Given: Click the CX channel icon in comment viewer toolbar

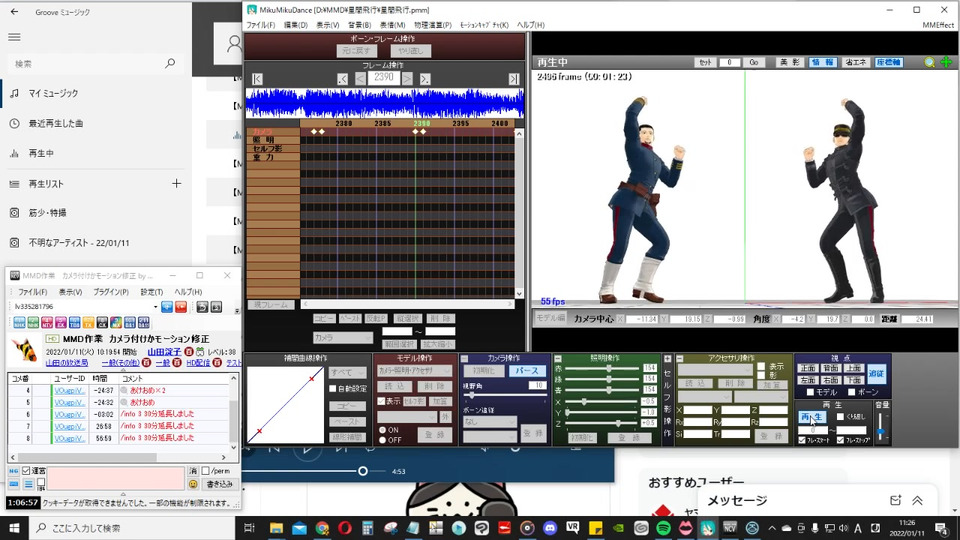Looking at the screenshot, I should tap(102, 322).
